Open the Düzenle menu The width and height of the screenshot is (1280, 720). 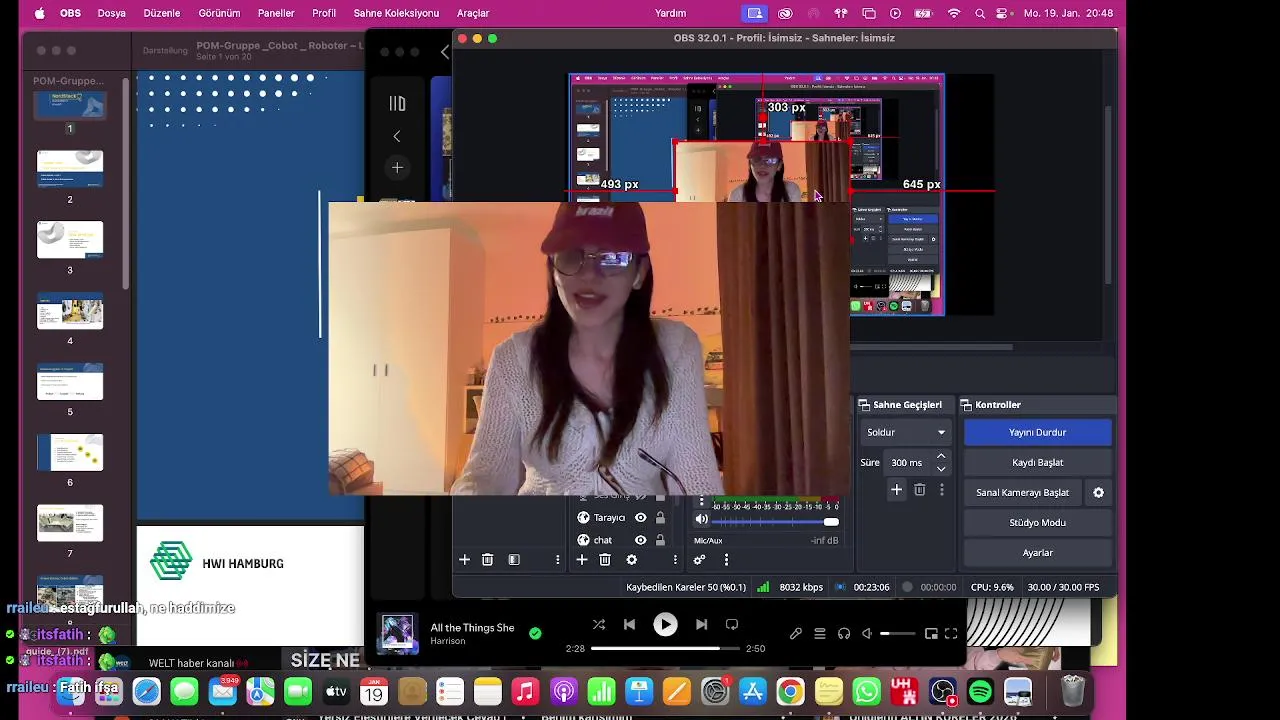point(161,13)
